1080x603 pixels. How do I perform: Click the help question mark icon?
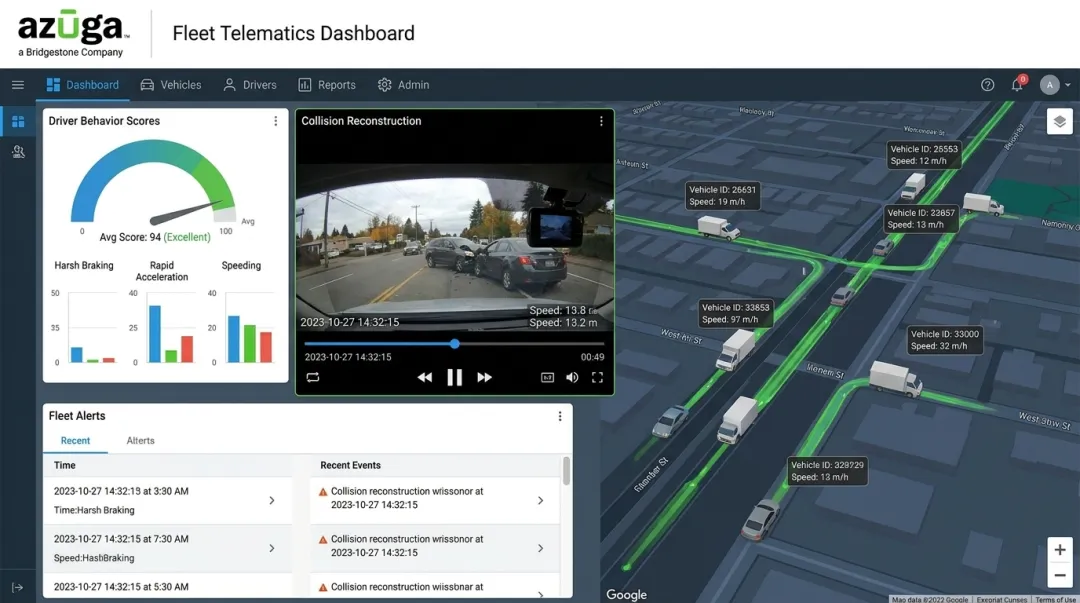[988, 85]
